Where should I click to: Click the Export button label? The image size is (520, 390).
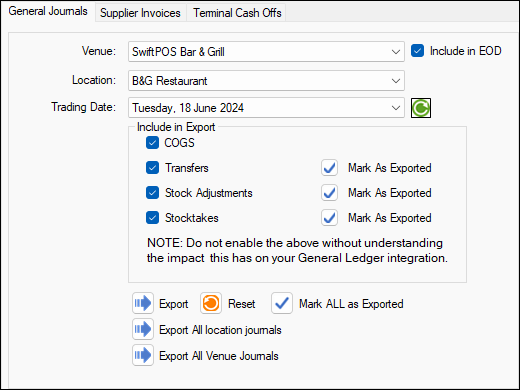point(173,304)
